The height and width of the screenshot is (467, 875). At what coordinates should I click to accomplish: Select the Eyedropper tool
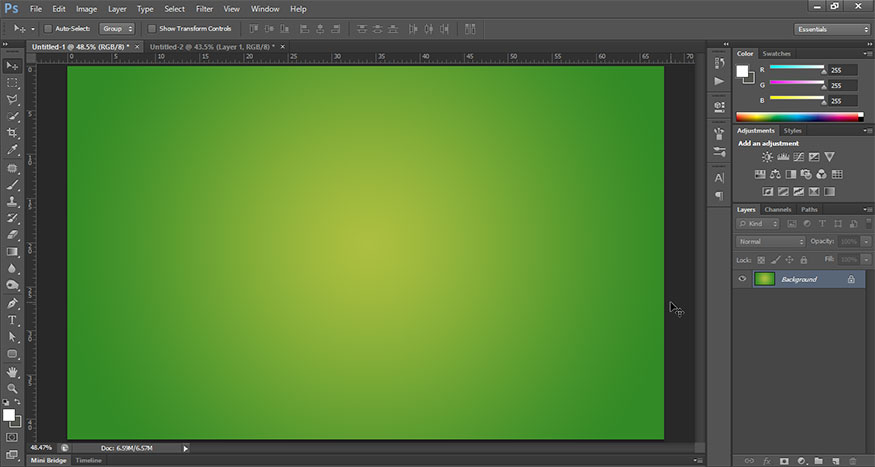(12, 150)
